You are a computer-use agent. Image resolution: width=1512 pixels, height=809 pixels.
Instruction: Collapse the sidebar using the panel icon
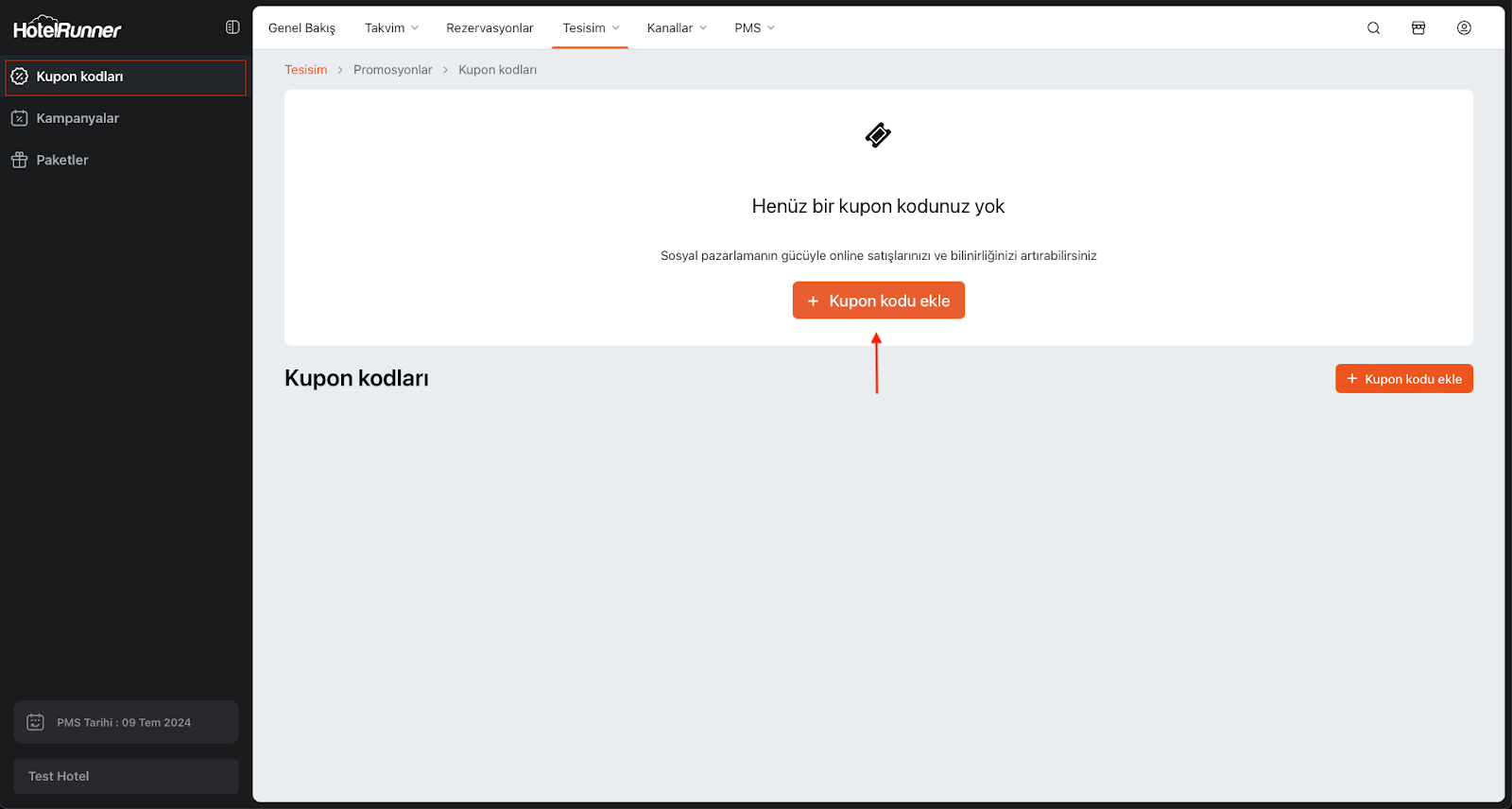[x=232, y=27]
